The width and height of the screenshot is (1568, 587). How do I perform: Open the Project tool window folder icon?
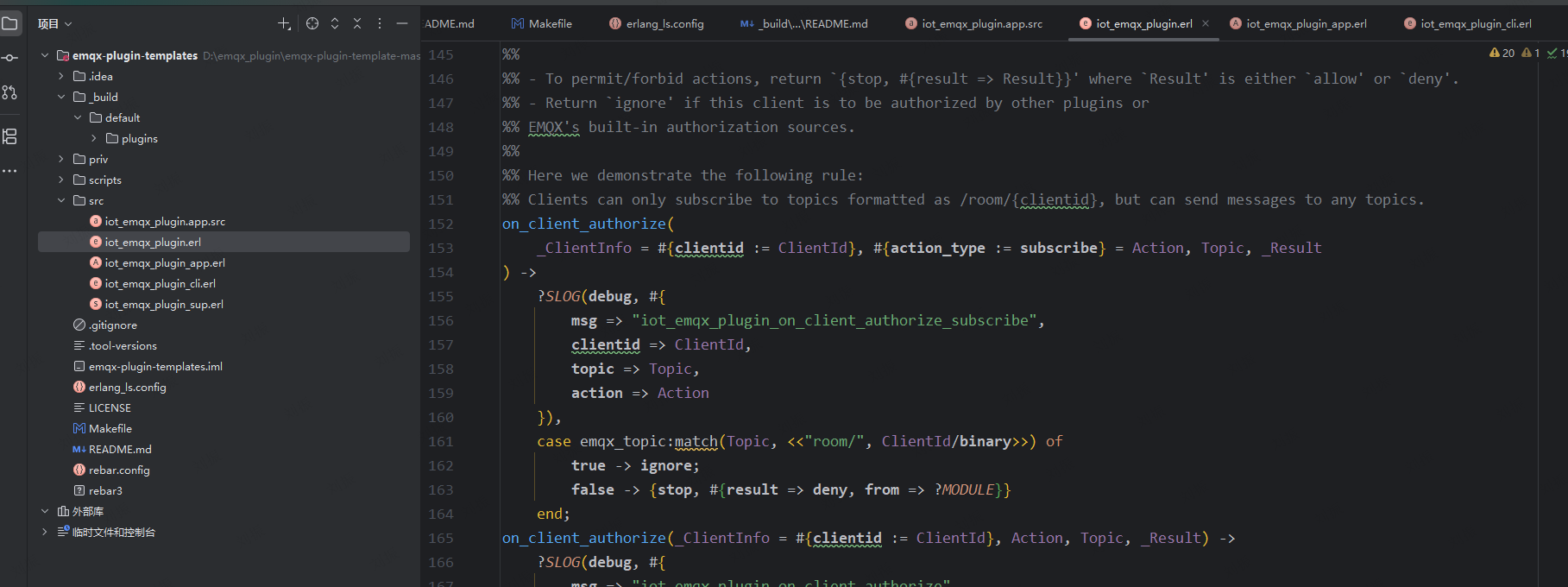coord(9,23)
